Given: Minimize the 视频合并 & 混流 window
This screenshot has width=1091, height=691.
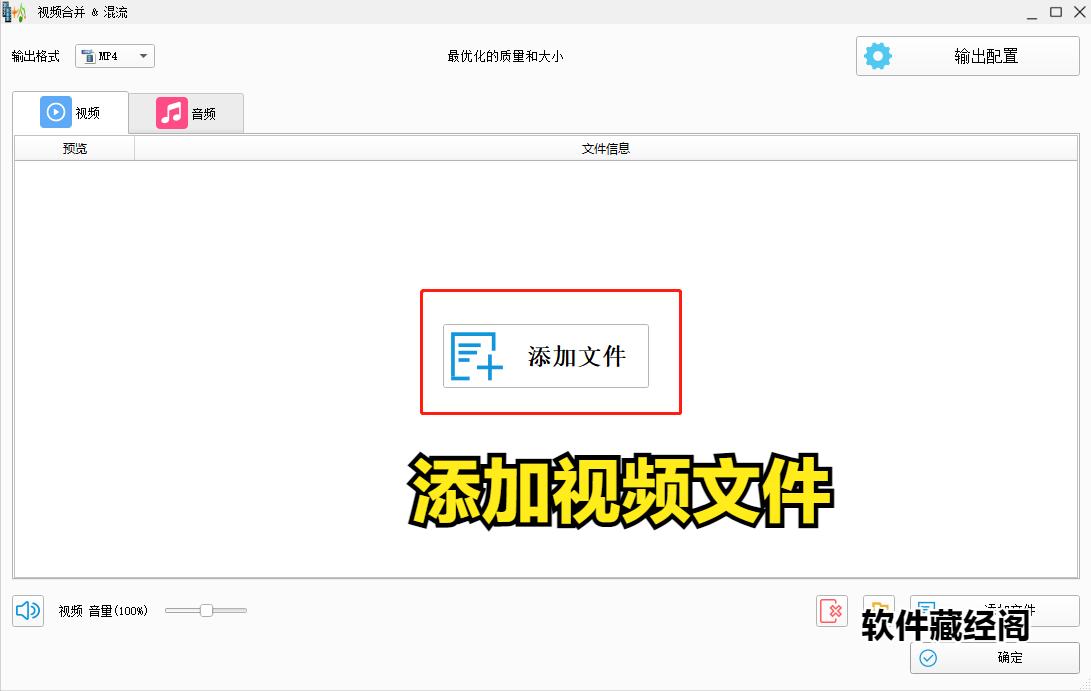Looking at the screenshot, I should pos(1032,13).
